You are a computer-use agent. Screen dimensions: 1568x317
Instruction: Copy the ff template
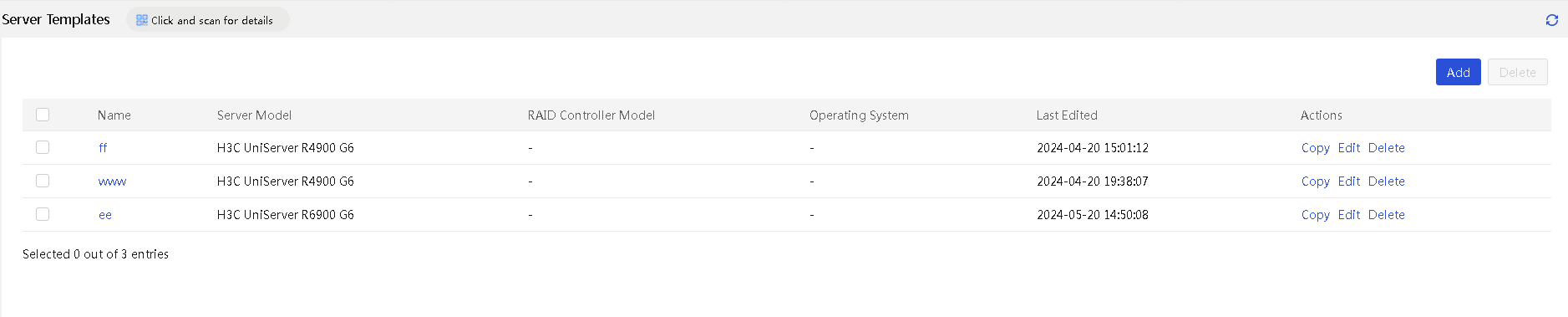[1315, 148]
